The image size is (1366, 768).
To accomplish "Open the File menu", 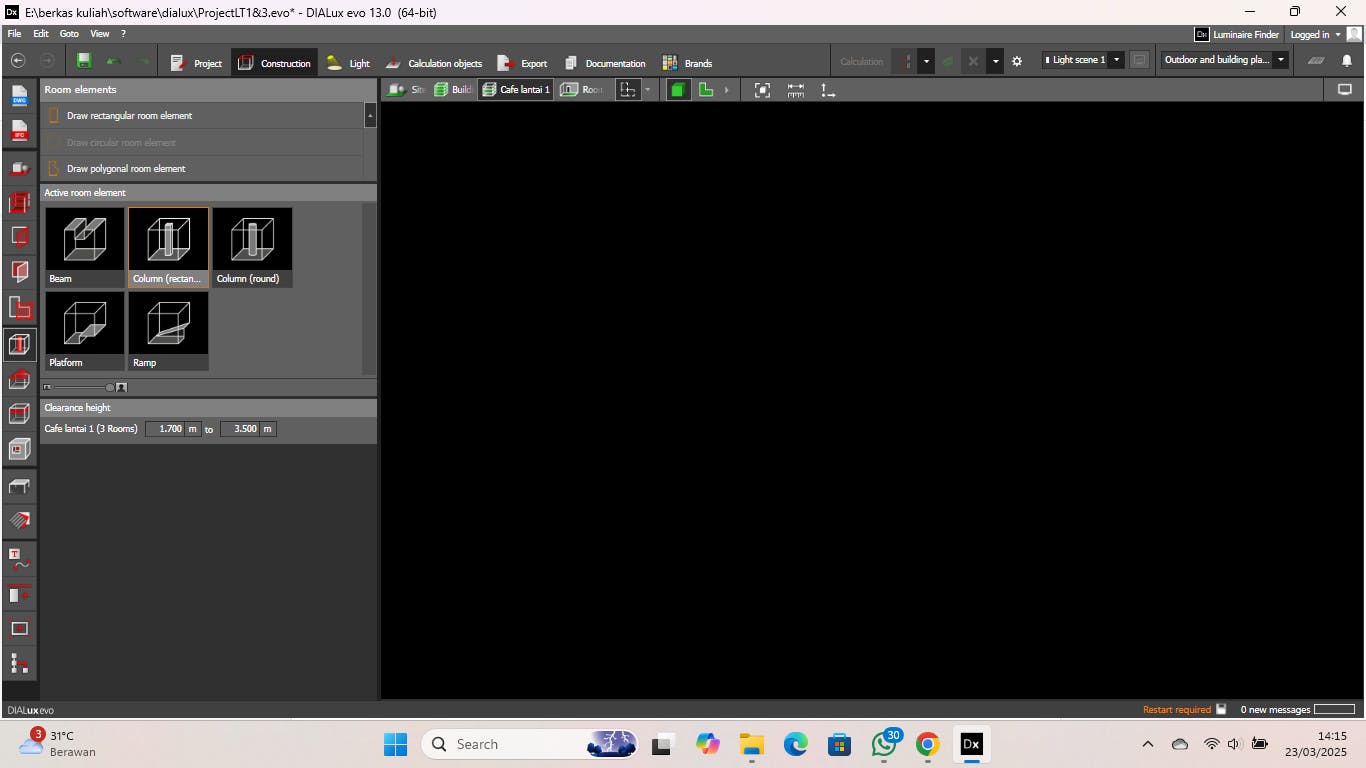I will 14,34.
